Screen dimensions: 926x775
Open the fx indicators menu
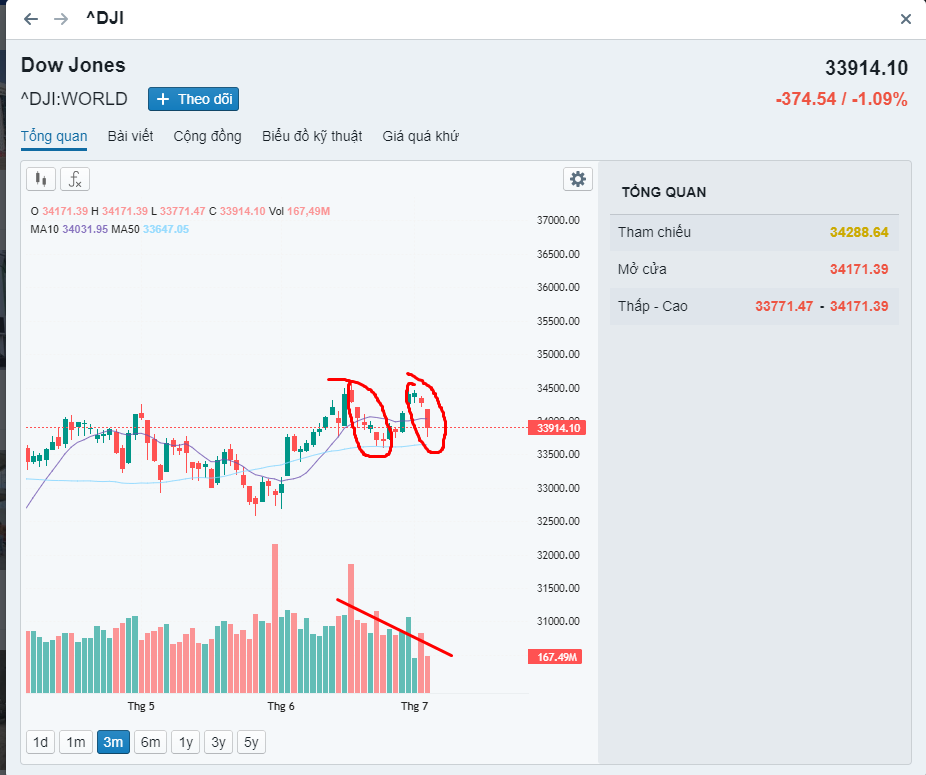point(75,179)
